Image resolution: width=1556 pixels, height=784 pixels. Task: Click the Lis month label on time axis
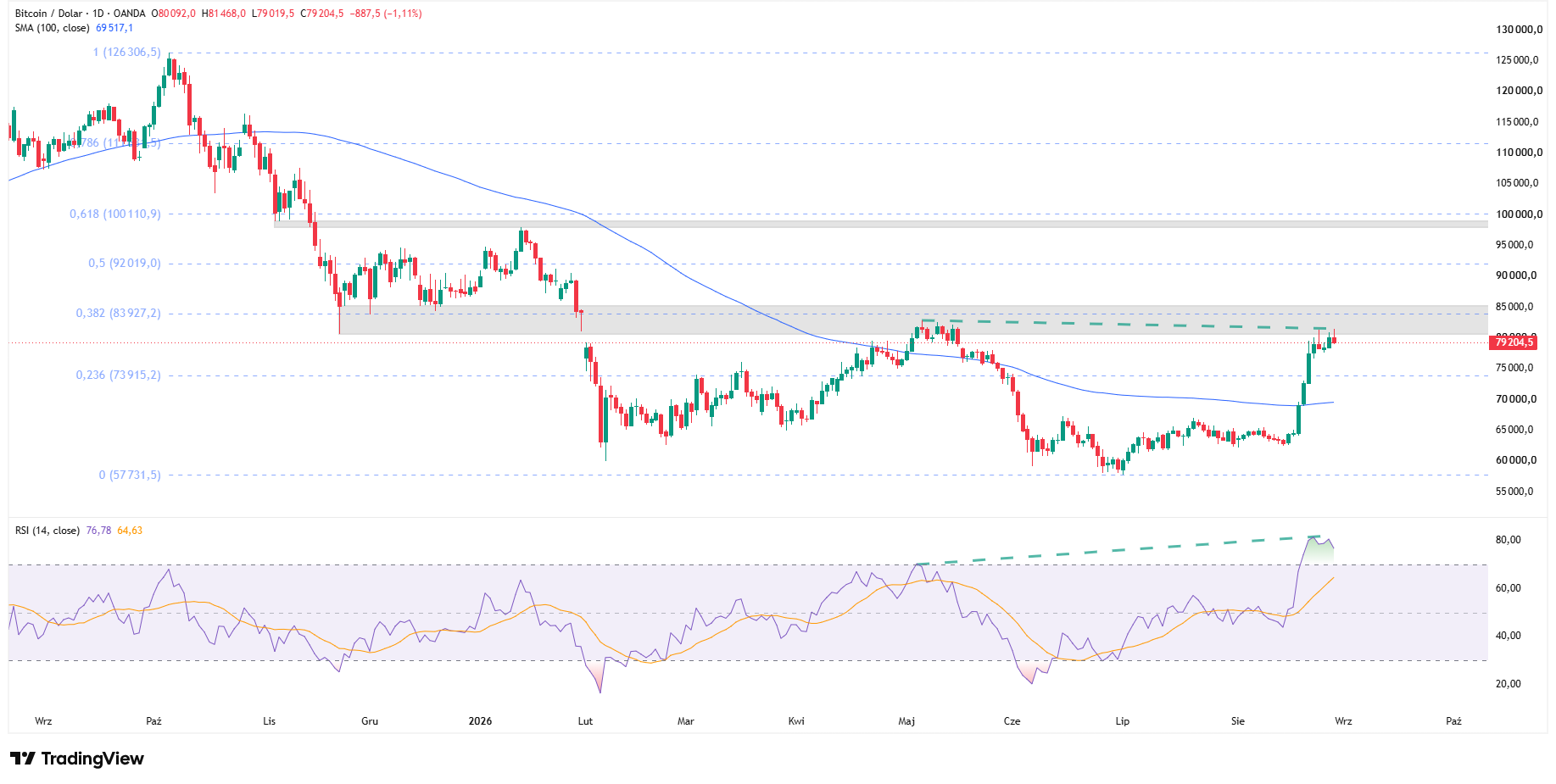pyautogui.click(x=270, y=721)
